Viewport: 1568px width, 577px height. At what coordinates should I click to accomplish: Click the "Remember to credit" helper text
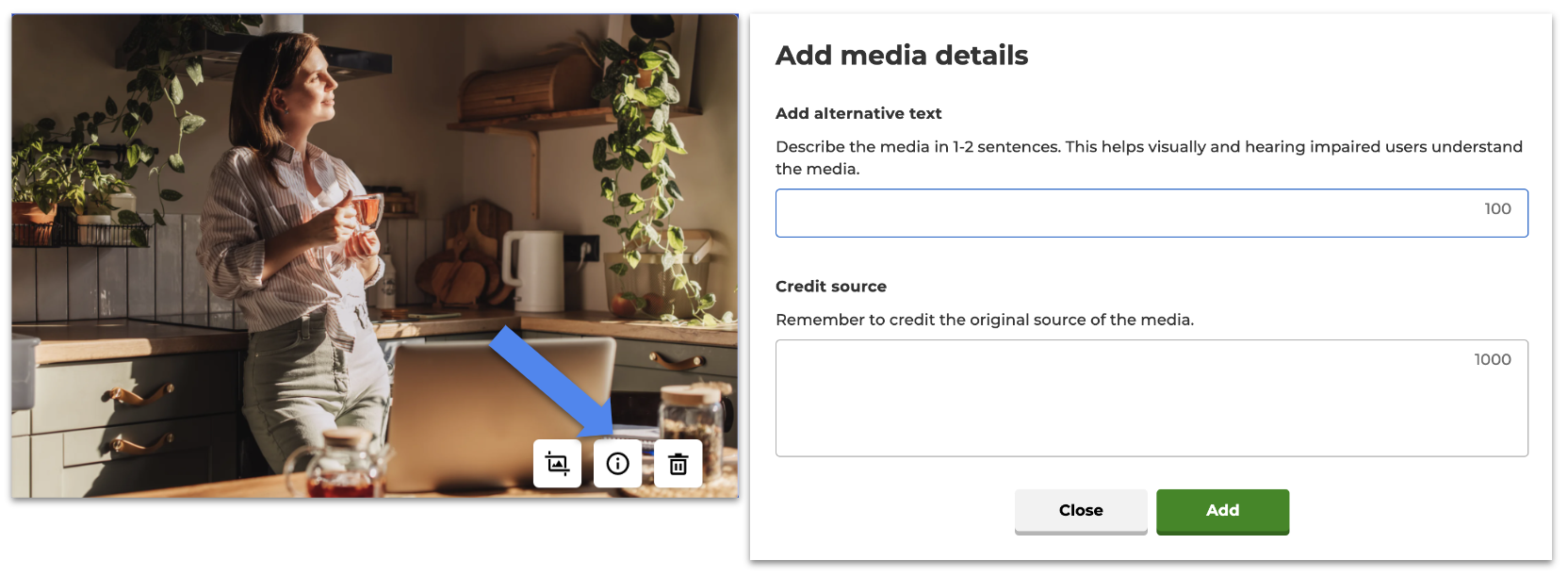984,321
